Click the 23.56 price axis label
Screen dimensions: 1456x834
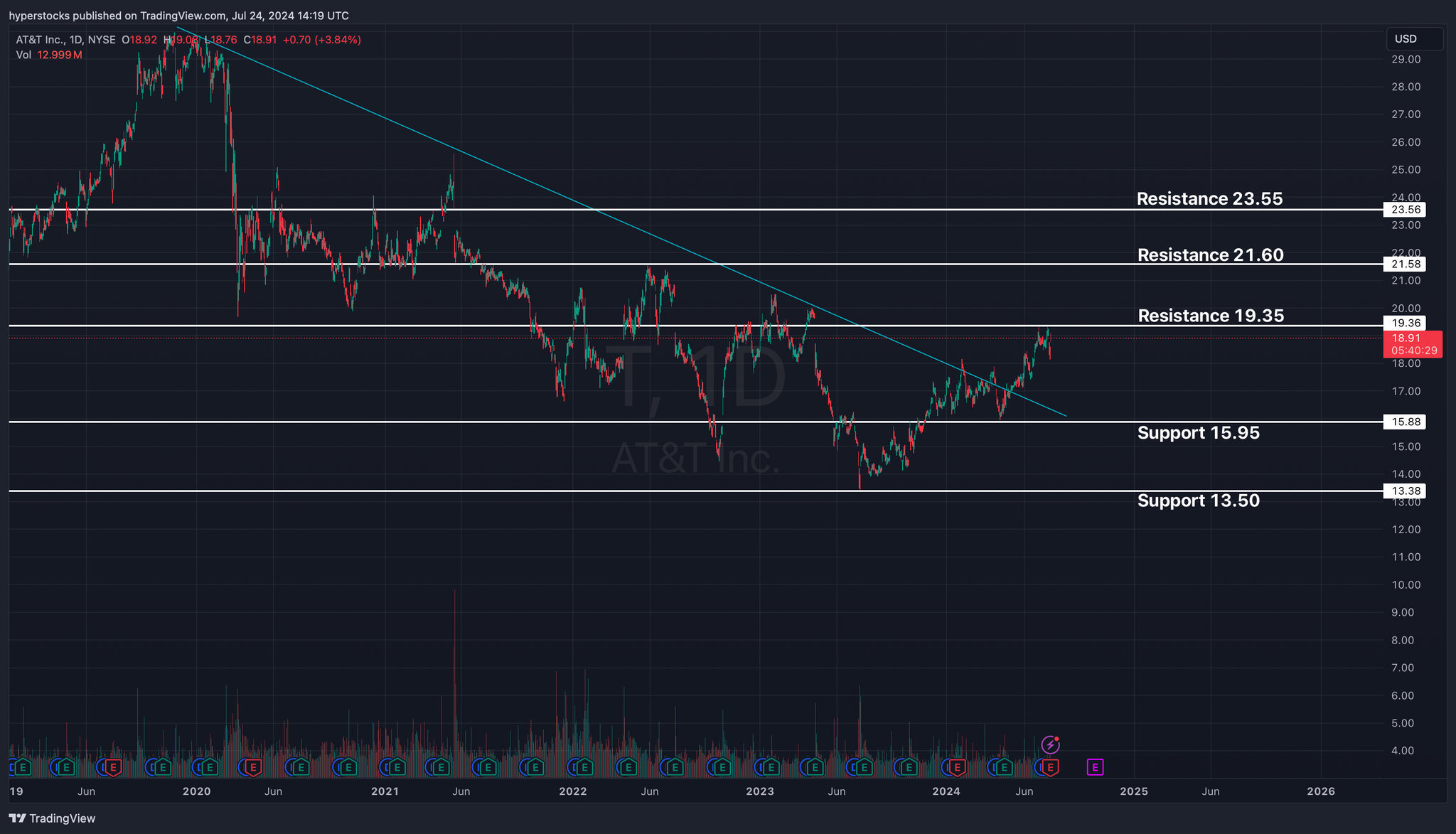[1405, 210]
